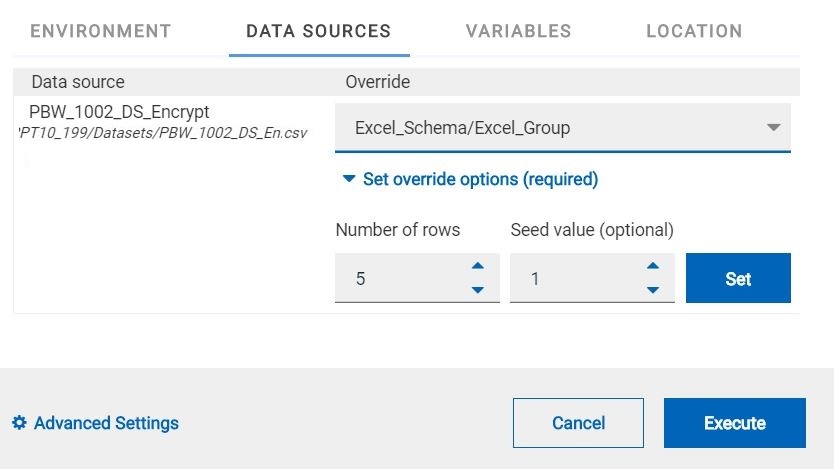Open the Variables tab
The width and height of the screenshot is (834, 469).
point(518,31)
